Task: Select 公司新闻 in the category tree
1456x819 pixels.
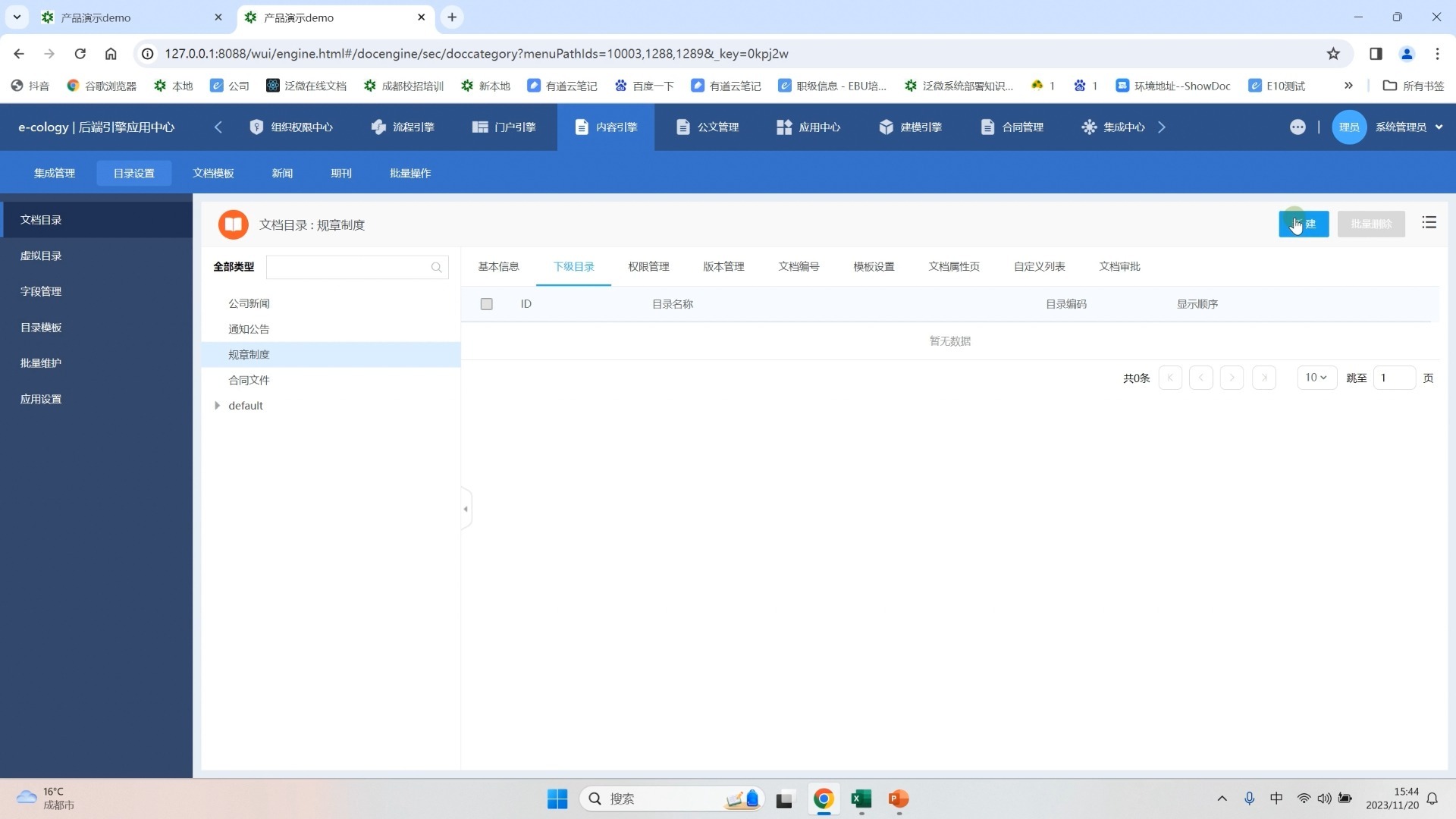Action: pos(249,303)
